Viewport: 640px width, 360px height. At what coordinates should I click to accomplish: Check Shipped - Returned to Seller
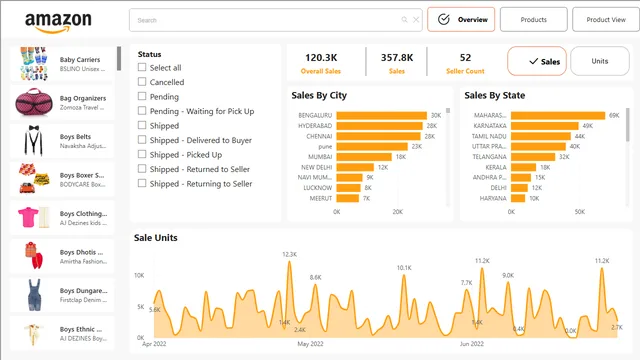click(142, 169)
